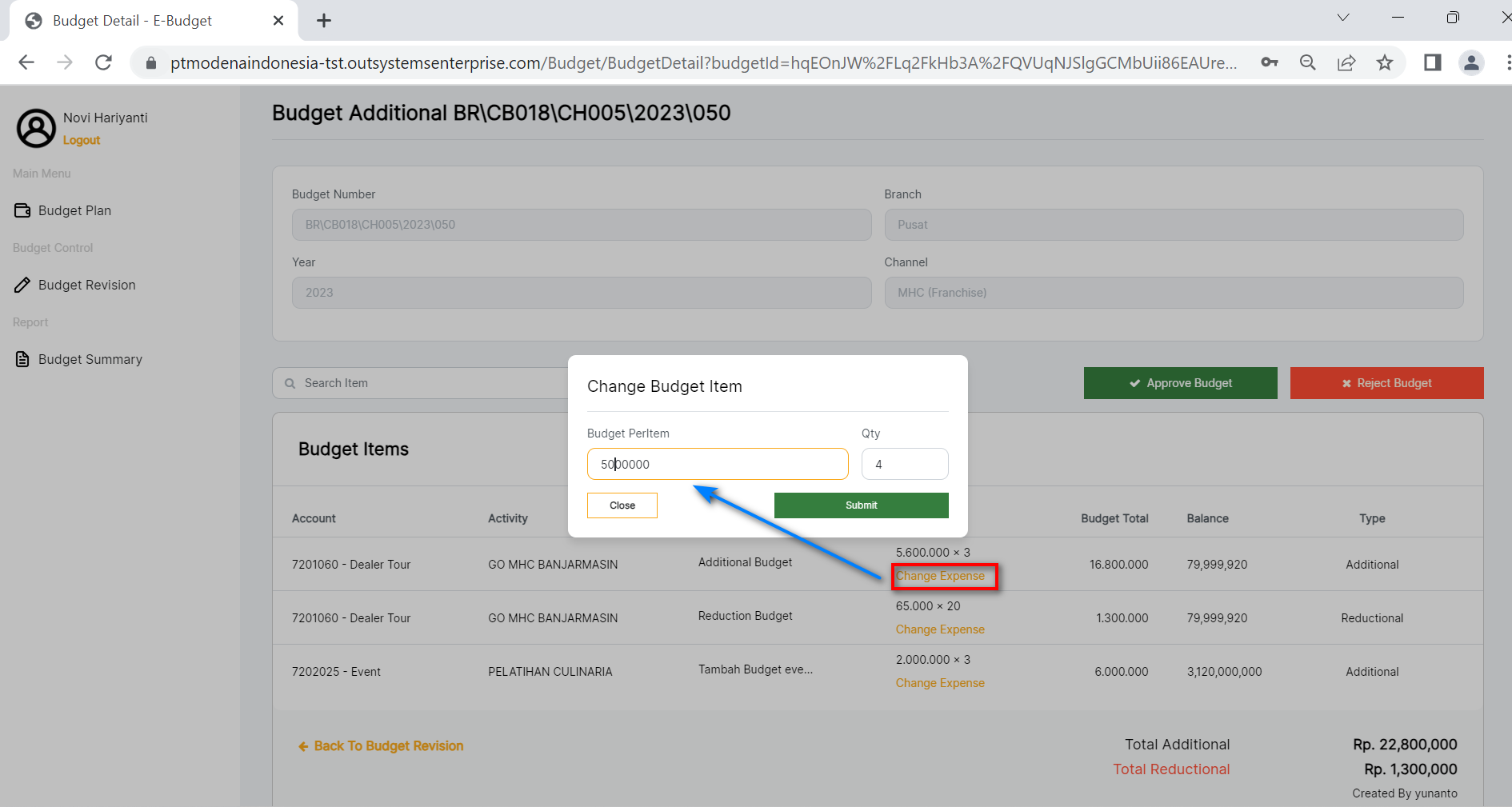Click Change Expense for Event row

pyautogui.click(x=940, y=683)
